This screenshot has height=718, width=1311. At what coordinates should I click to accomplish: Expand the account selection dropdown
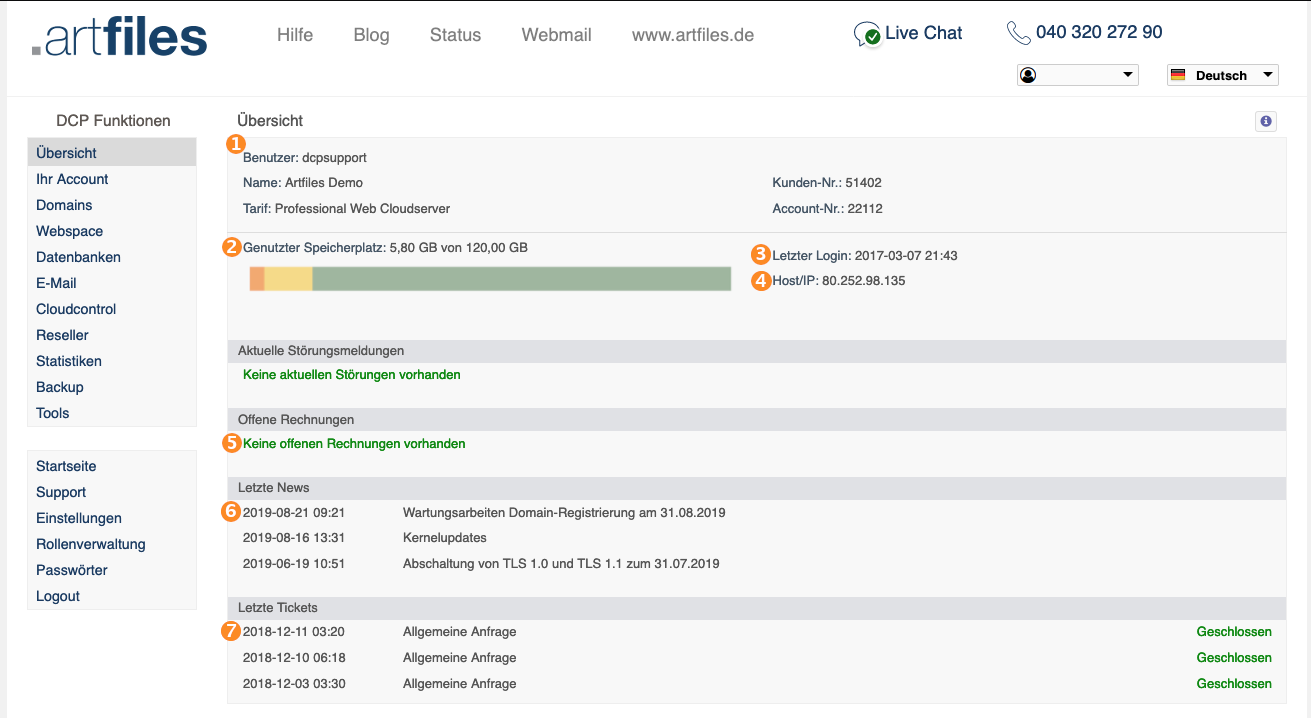(x=1077, y=74)
